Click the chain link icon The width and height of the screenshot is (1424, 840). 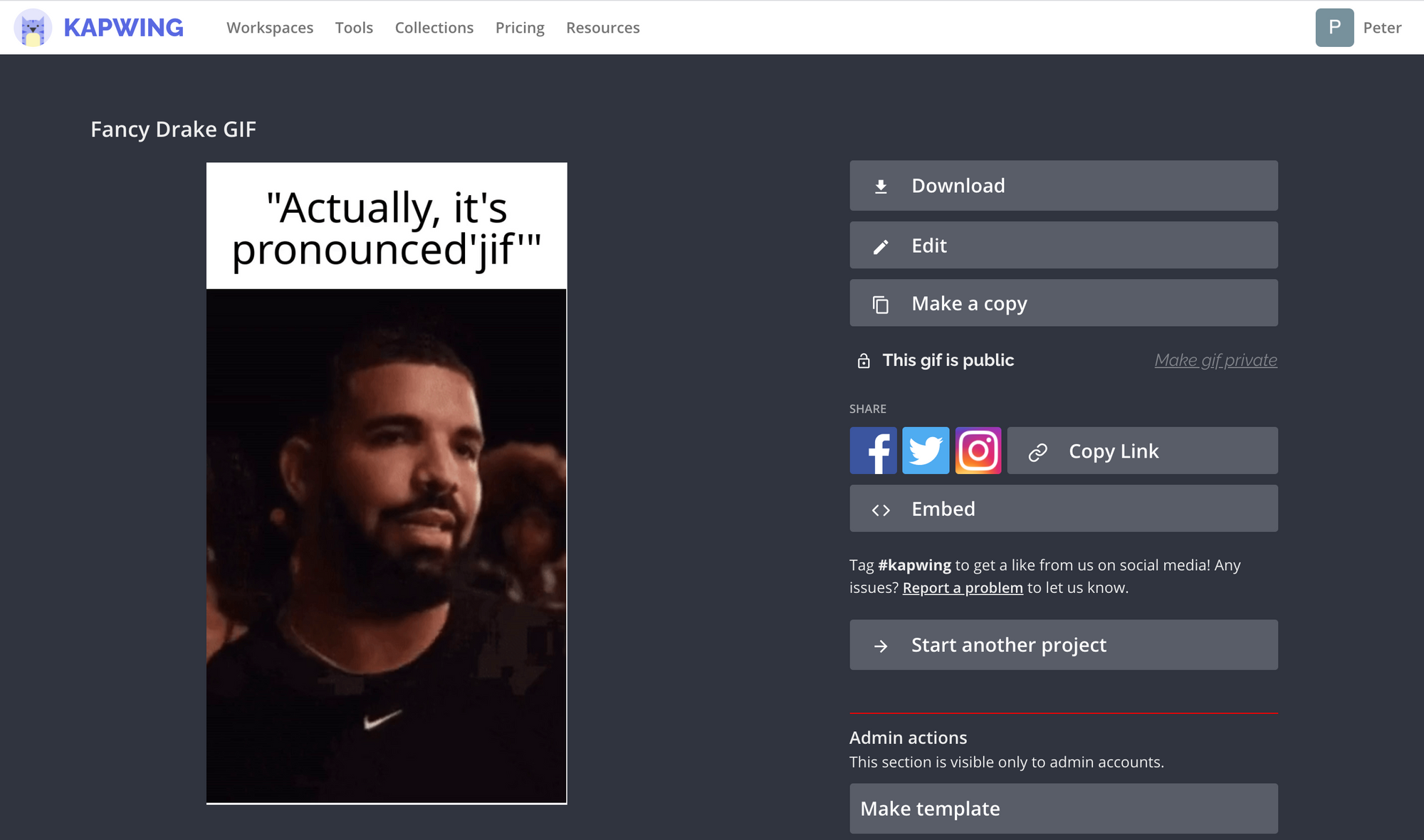(x=1038, y=452)
